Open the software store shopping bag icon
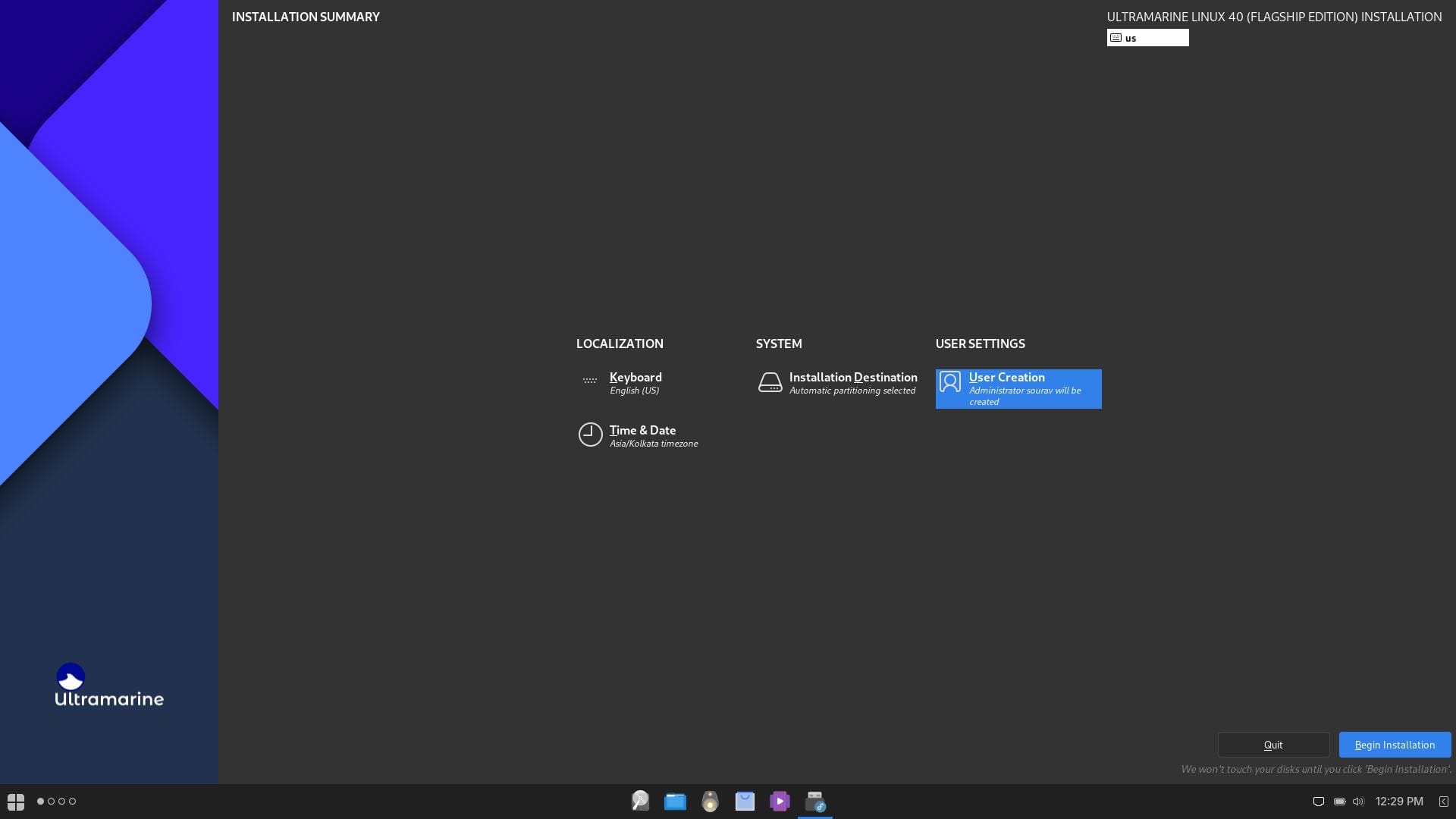Image resolution: width=1456 pixels, height=819 pixels. (745, 802)
